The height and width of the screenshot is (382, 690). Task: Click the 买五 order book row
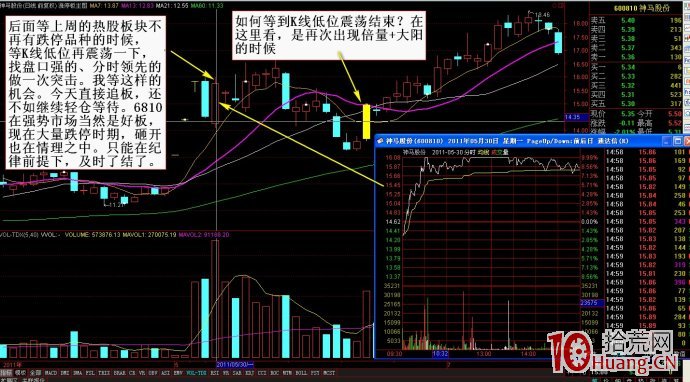coord(636,104)
